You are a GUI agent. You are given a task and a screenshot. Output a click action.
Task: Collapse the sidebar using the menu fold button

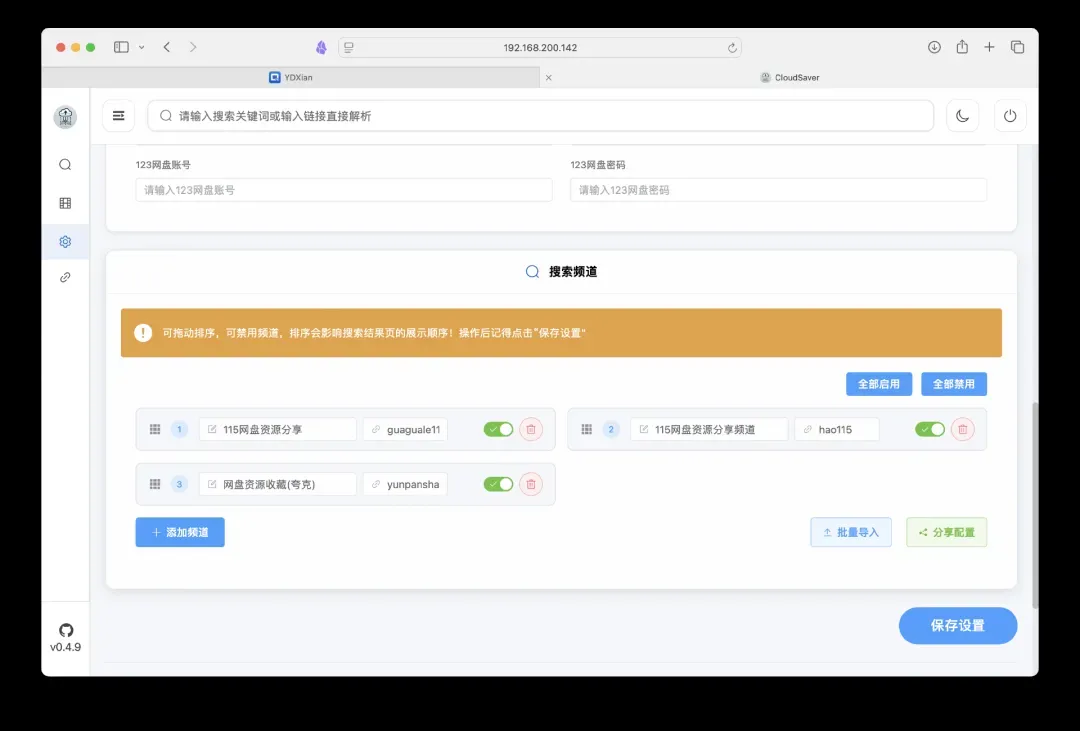118,116
